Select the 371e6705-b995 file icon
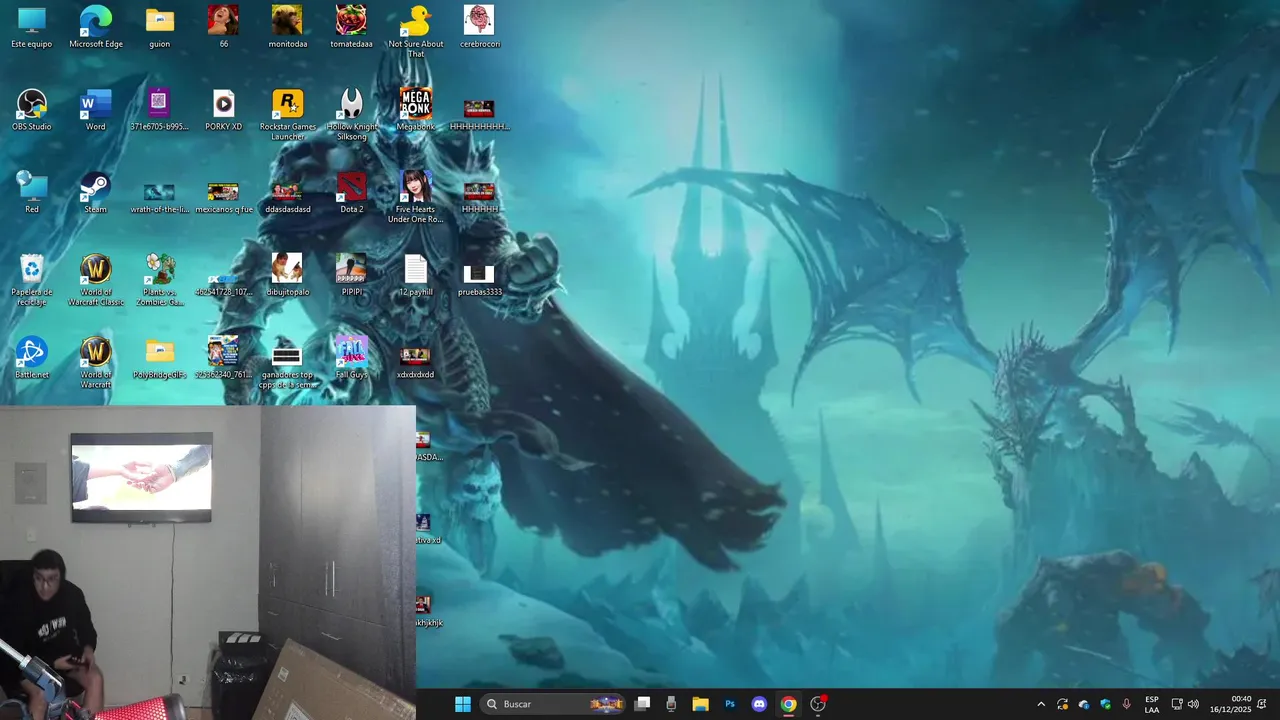The width and height of the screenshot is (1280, 720). point(159,110)
